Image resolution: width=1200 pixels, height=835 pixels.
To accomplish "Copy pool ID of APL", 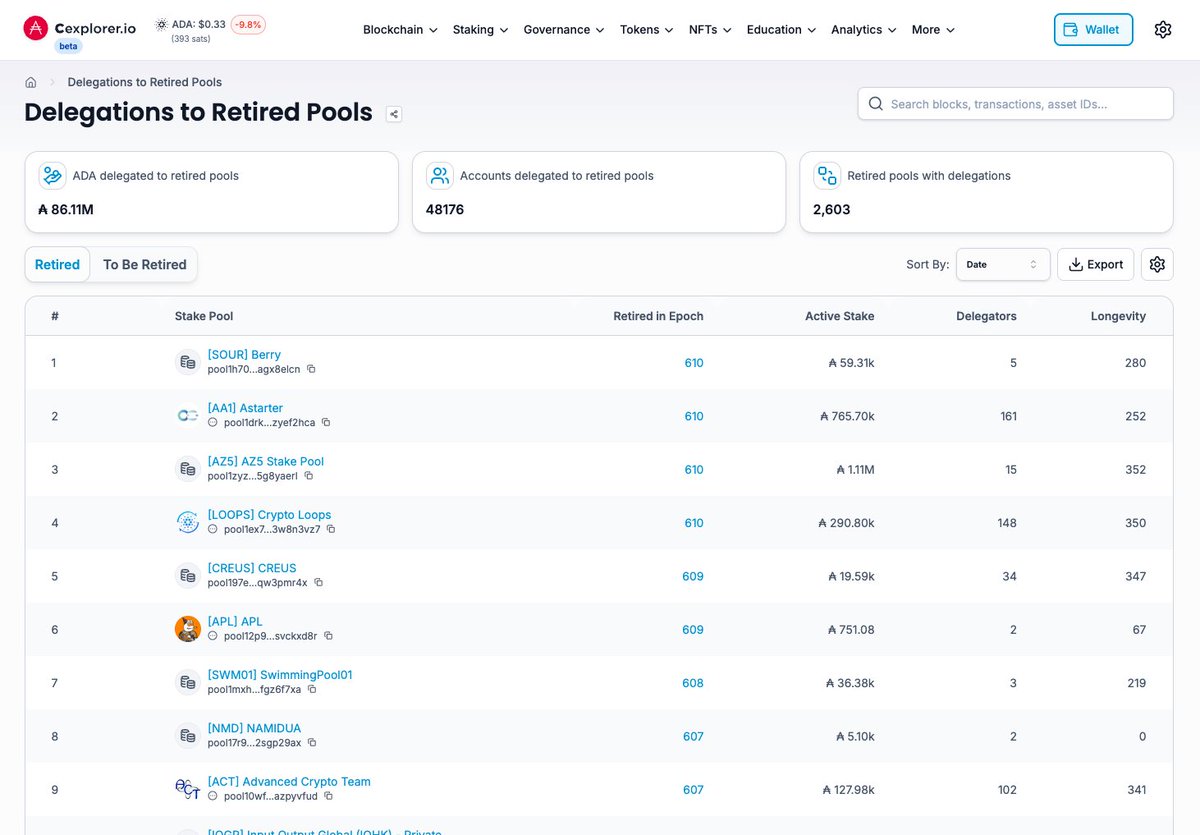I will coord(328,636).
